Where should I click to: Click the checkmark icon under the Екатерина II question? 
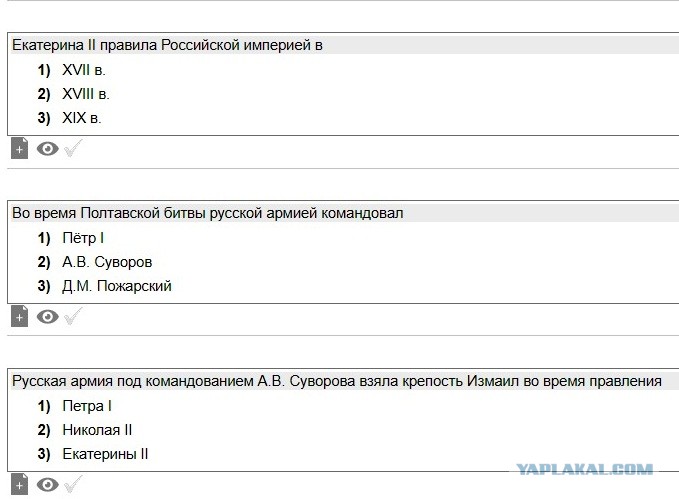73,148
